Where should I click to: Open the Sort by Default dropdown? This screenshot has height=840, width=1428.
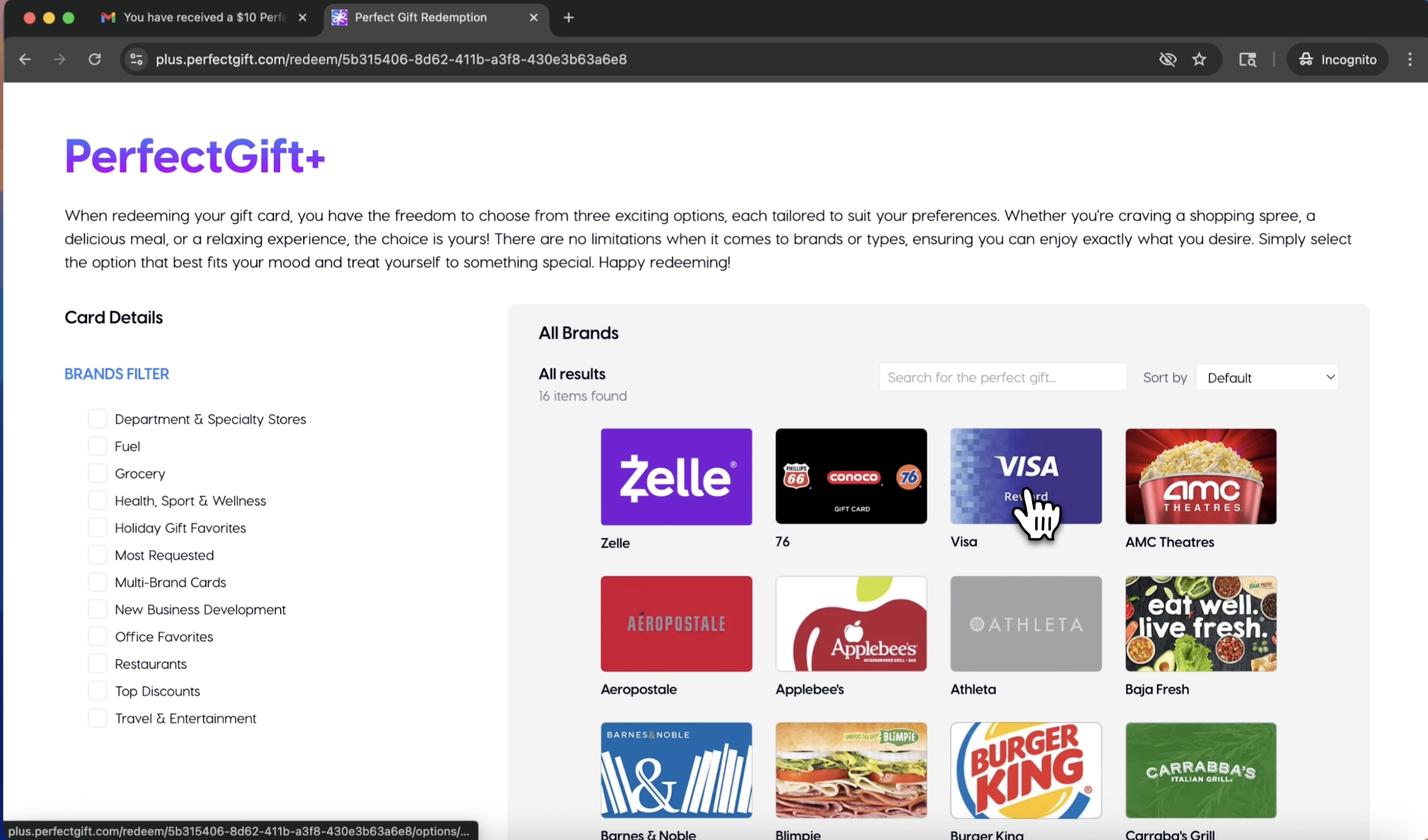tap(1267, 377)
